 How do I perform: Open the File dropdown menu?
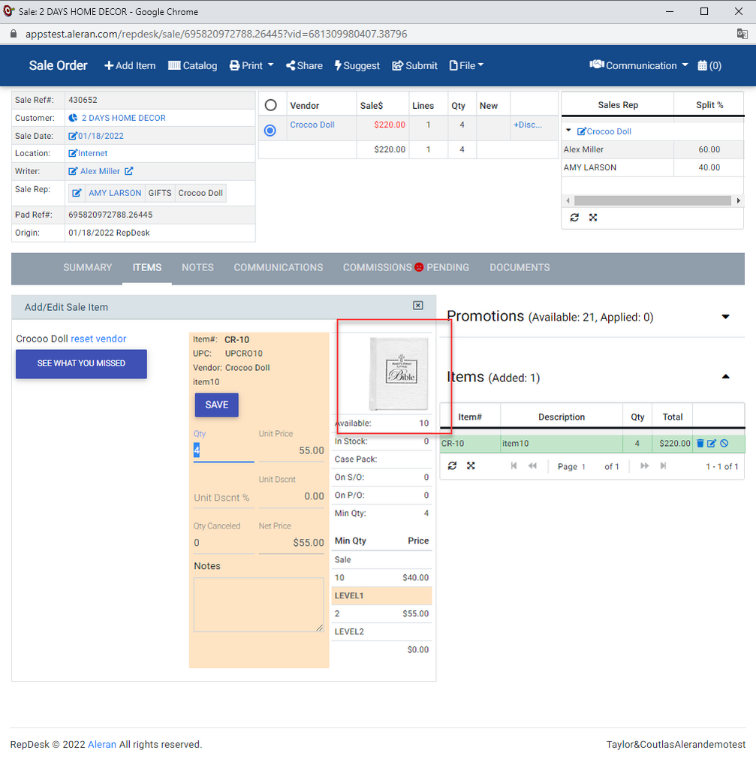(x=466, y=66)
